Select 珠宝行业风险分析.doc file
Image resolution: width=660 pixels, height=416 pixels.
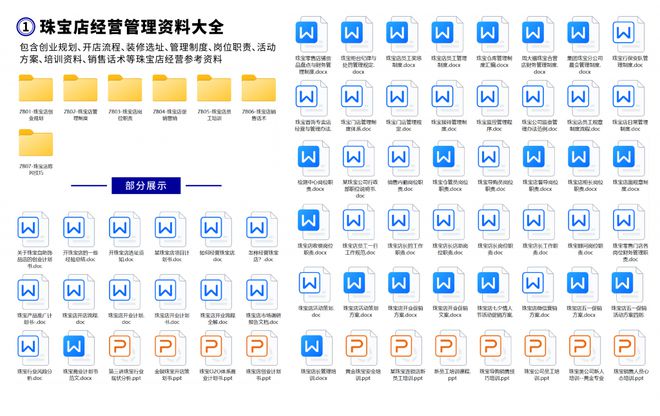tap(32, 349)
